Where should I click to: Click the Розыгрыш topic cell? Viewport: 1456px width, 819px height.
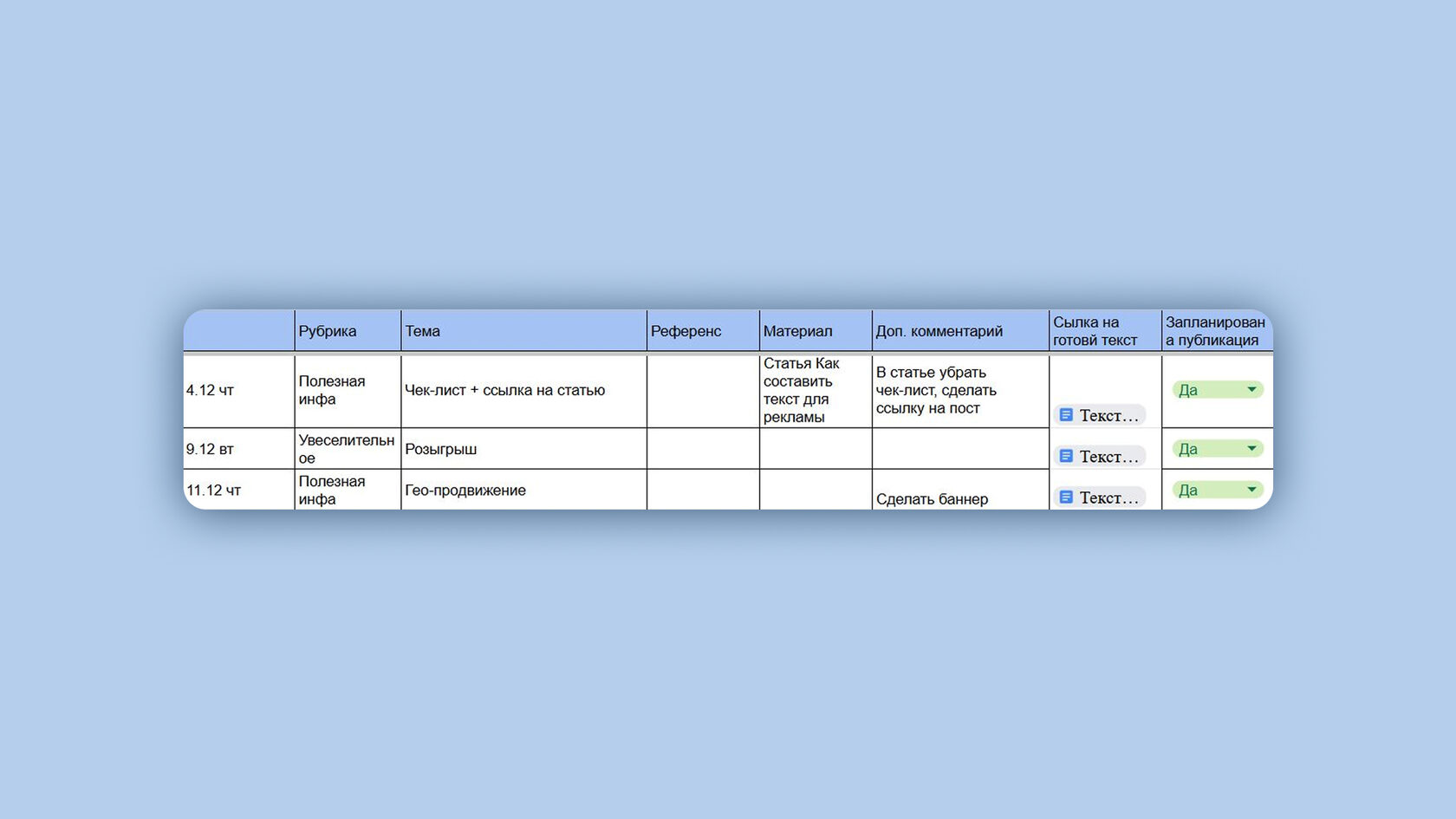click(x=523, y=449)
